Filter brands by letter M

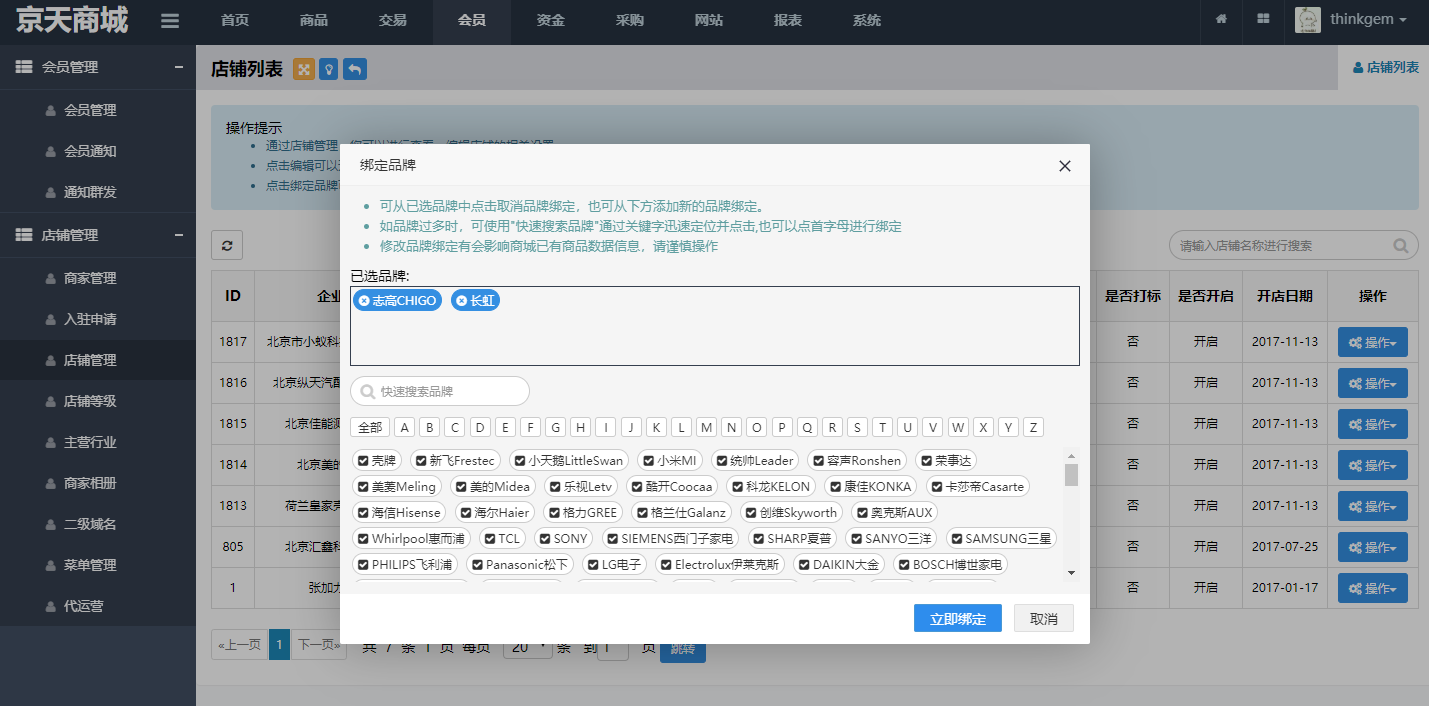[x=706, y=427]
